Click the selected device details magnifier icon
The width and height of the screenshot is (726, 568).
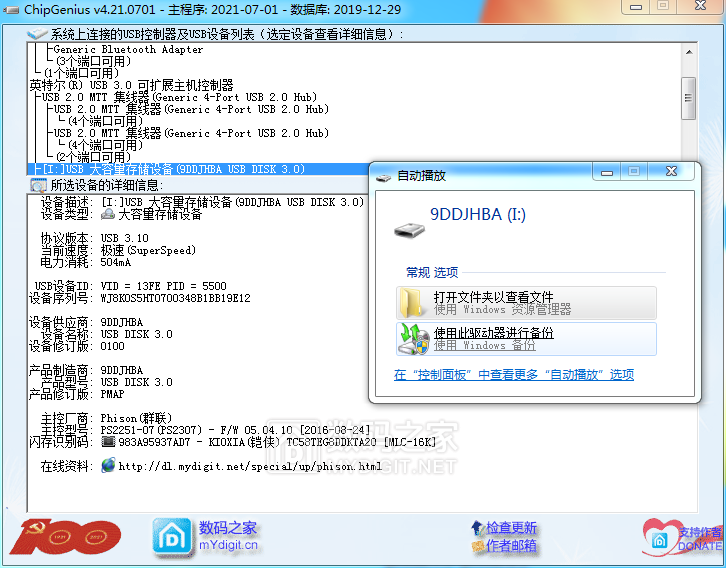[x=38, y=185]
